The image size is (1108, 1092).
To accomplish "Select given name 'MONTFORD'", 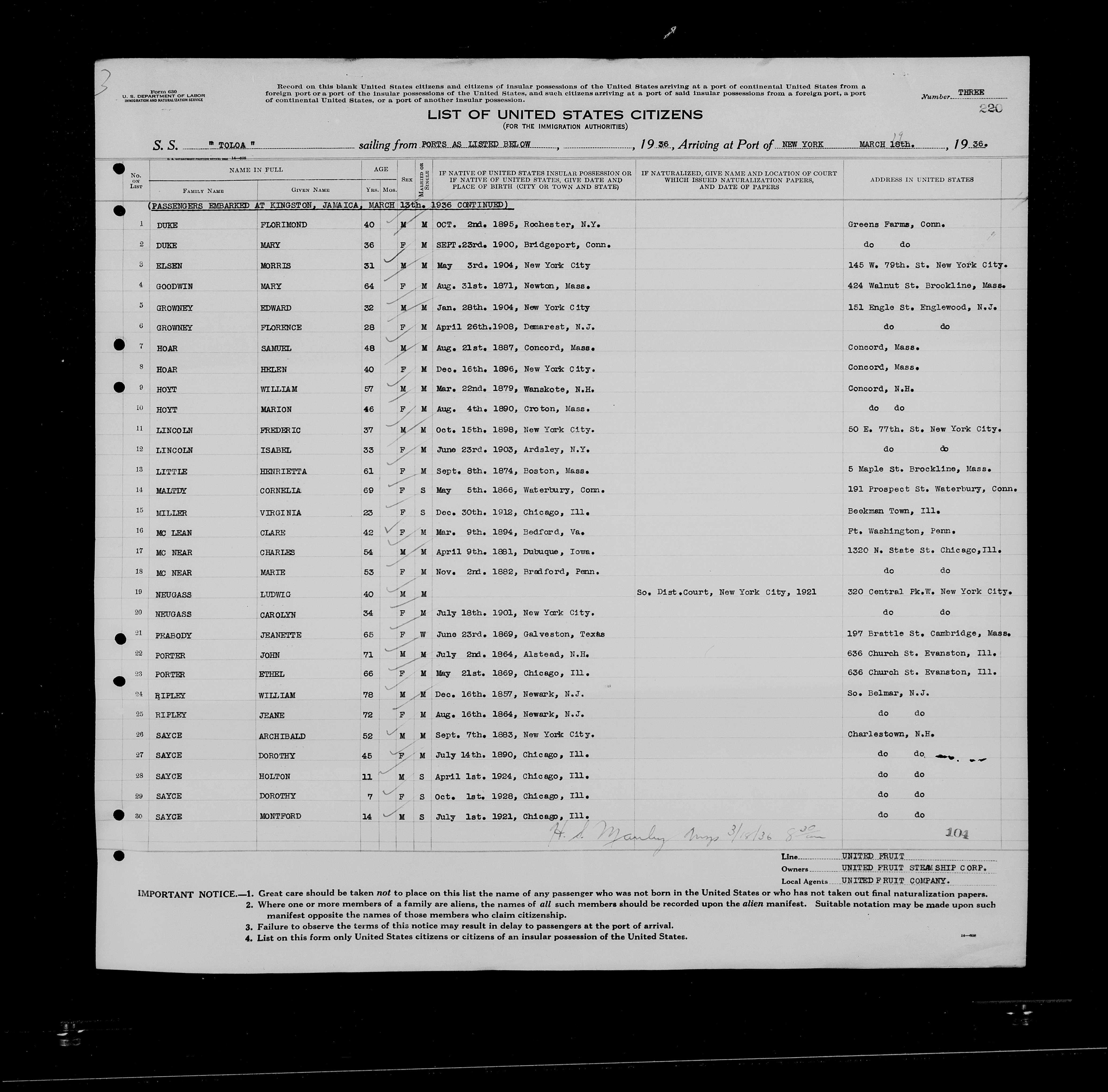I will click(280, 816).
